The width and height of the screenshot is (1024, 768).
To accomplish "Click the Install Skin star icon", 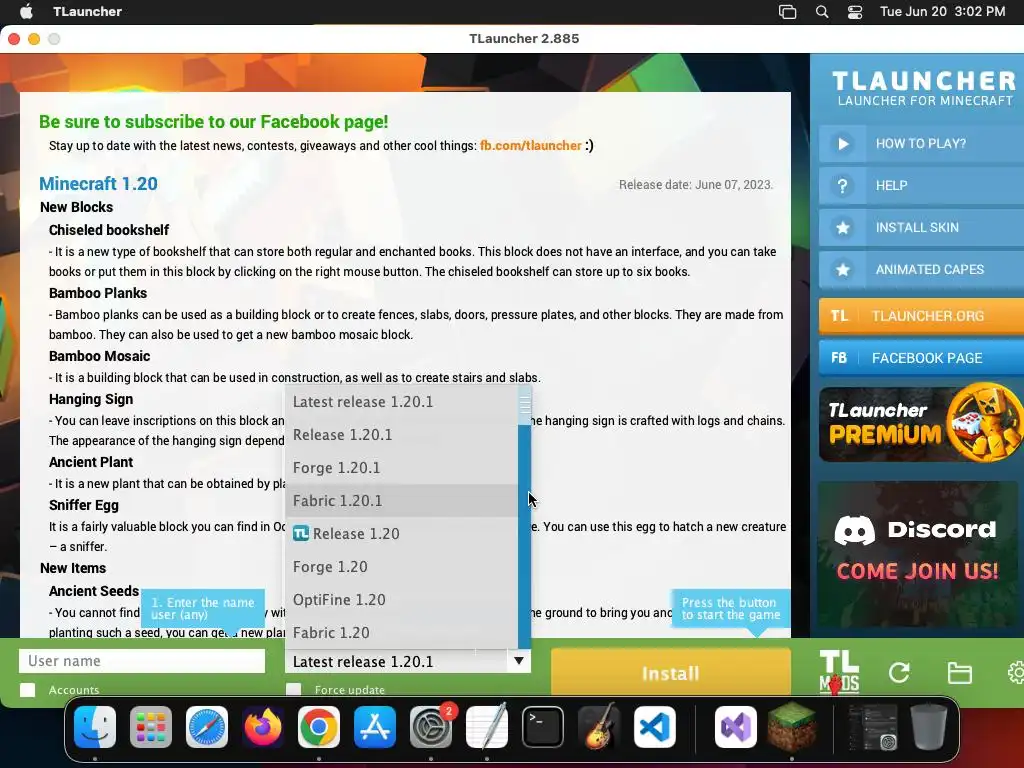I will coord(842,228).
